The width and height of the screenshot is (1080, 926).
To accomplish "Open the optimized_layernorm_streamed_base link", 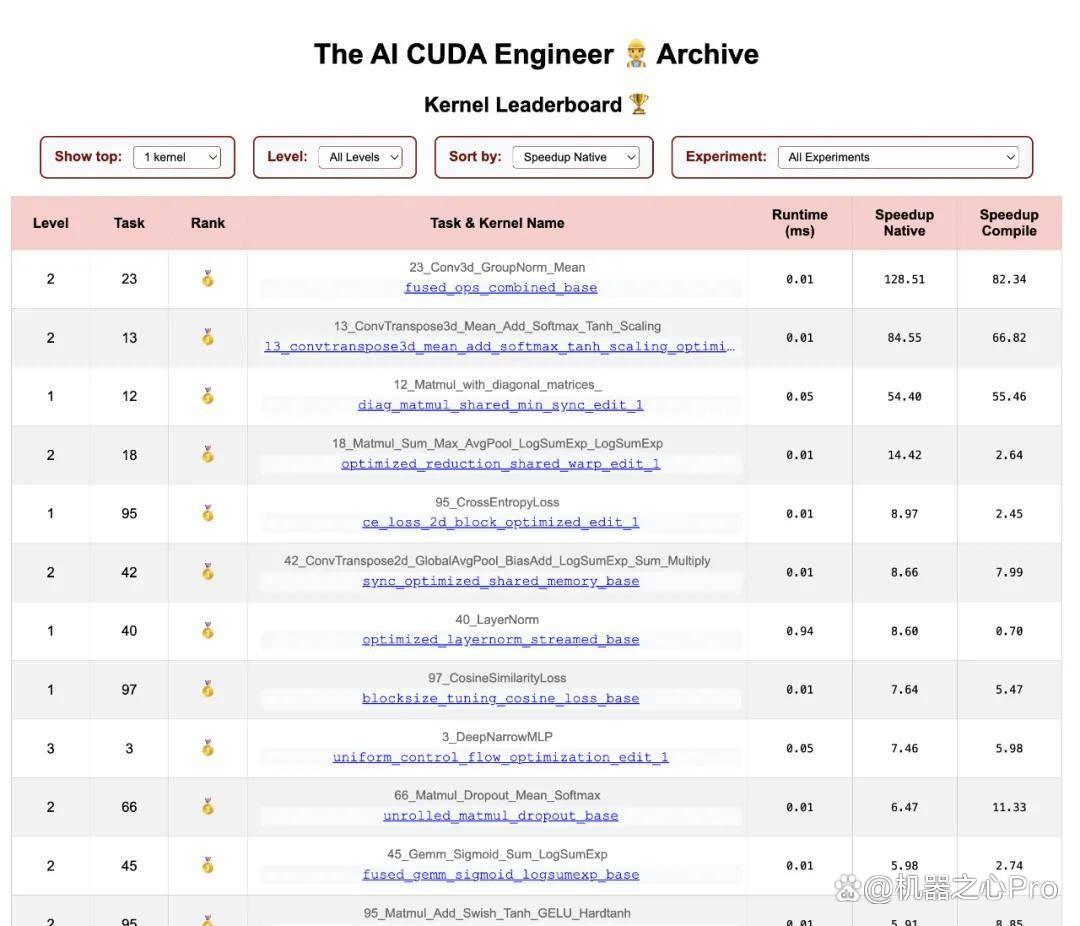I will [501, 639].
